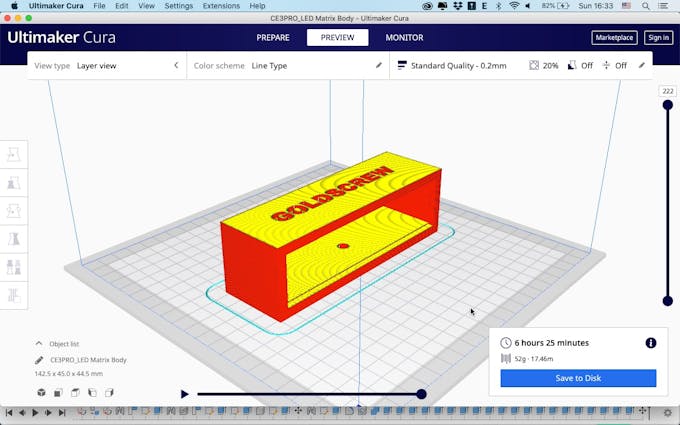Open the Apple menu

click(x=14, y=6)
